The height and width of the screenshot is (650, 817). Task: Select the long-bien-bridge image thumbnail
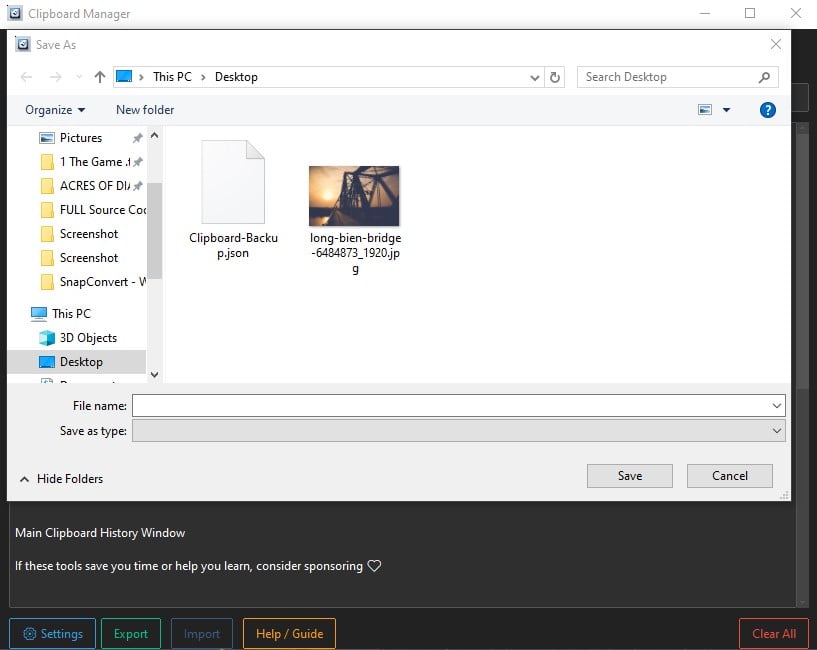354,195
